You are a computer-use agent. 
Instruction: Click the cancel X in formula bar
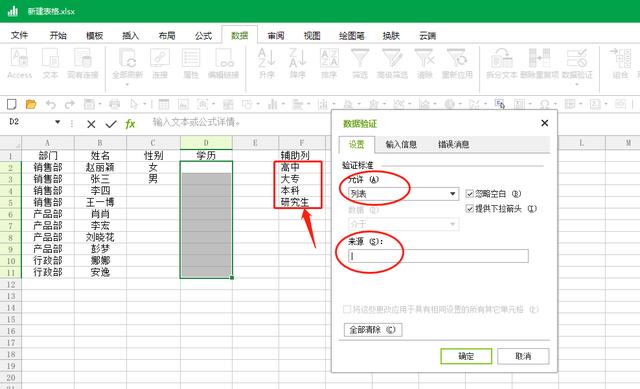pyautogui.click(x=91, y=124)
